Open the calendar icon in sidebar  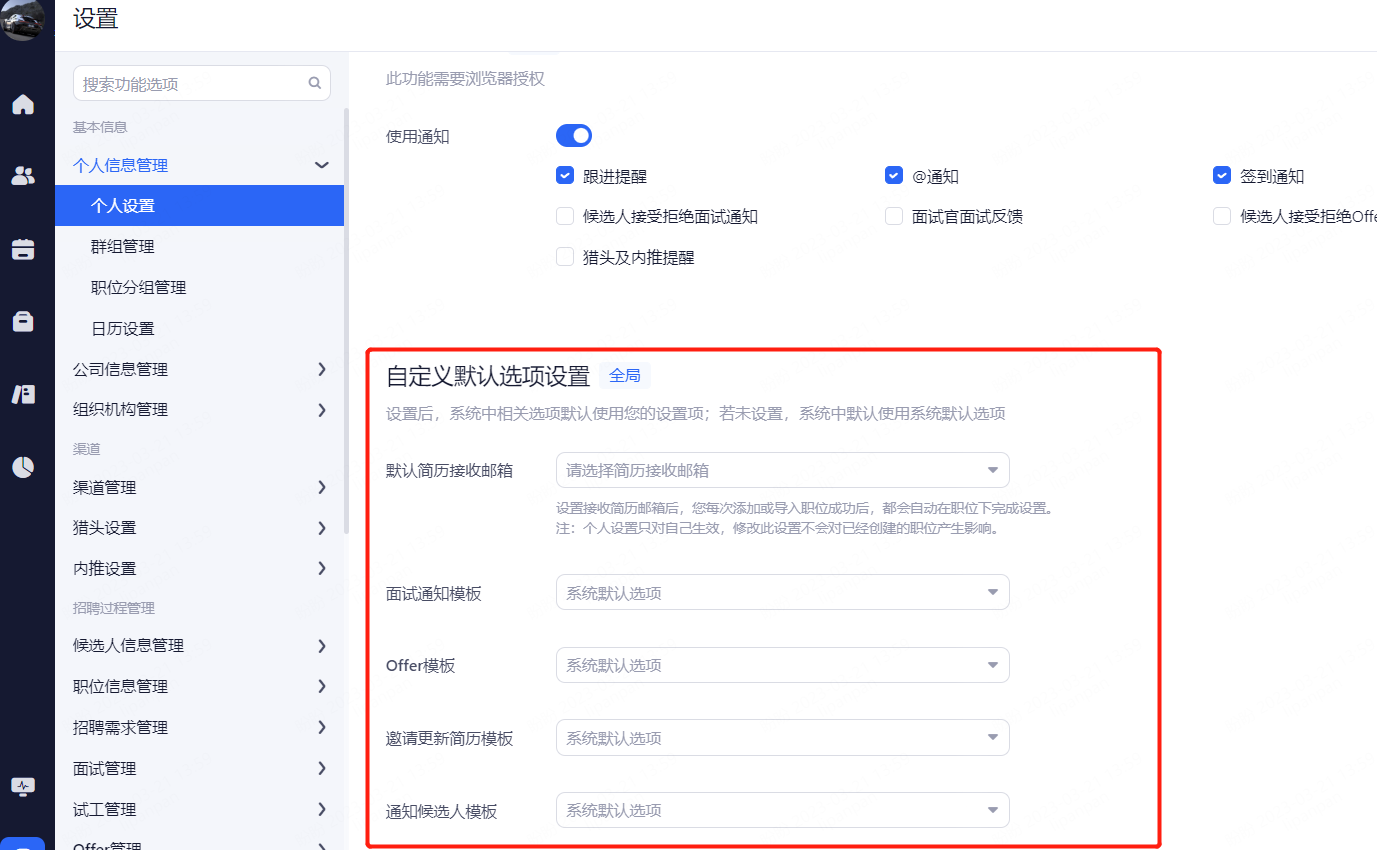23,249
